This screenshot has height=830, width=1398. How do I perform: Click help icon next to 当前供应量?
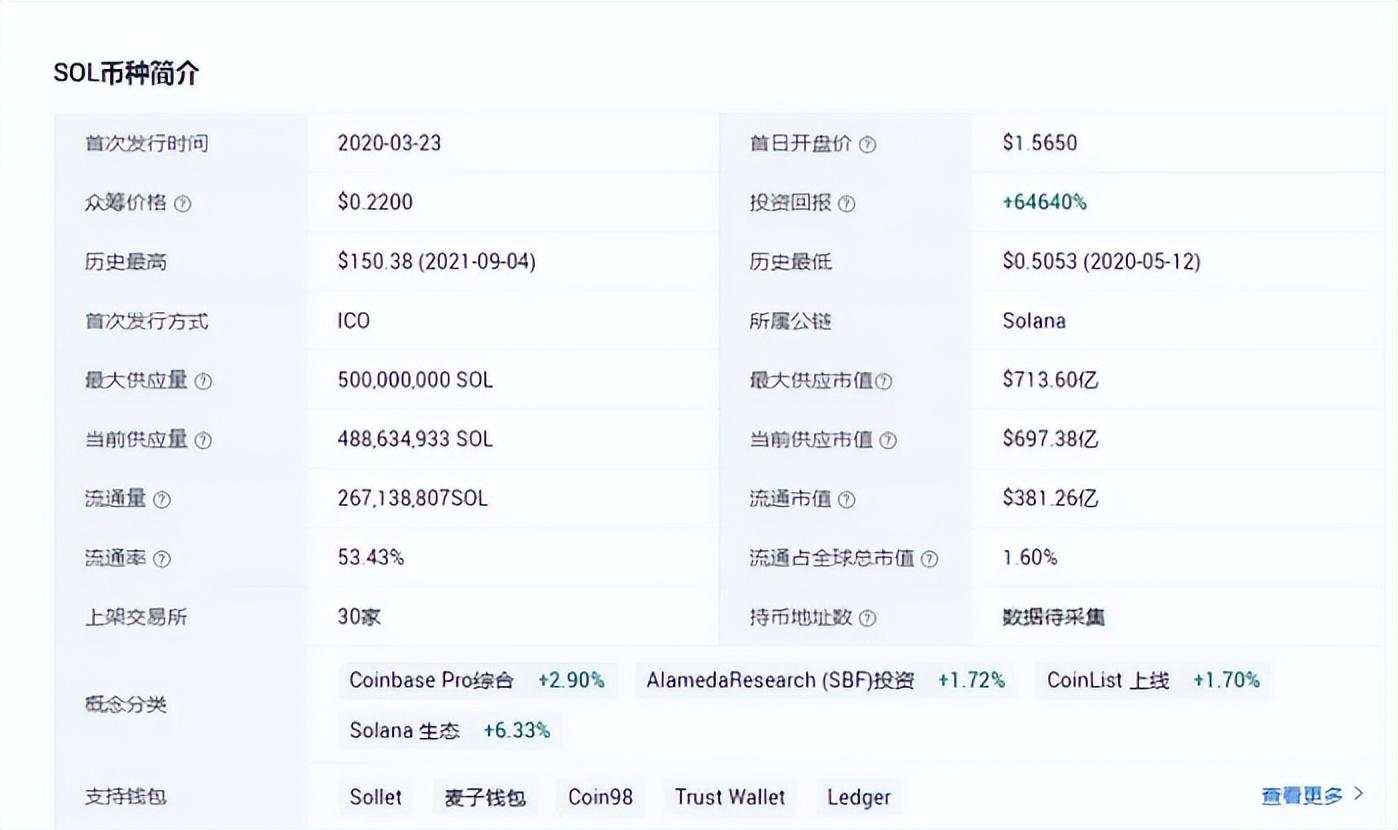203,440
